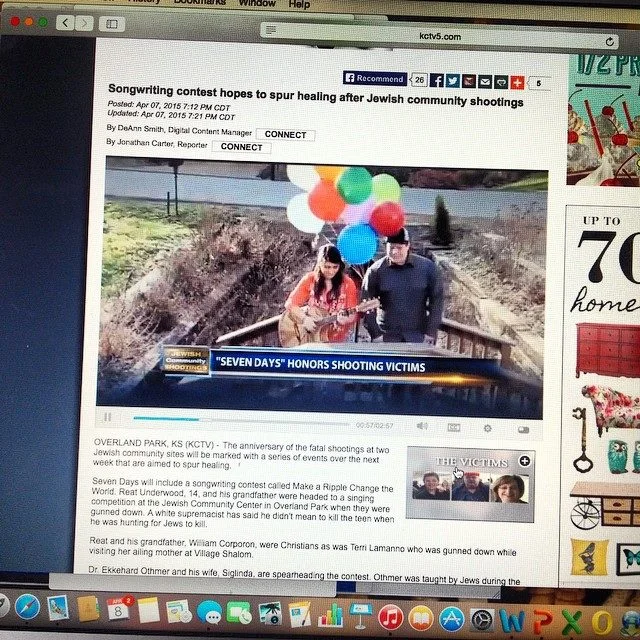The width and height of the screenshot is (640, 640).
Task: Open App Store from the Dock
Action: point(451,619)
